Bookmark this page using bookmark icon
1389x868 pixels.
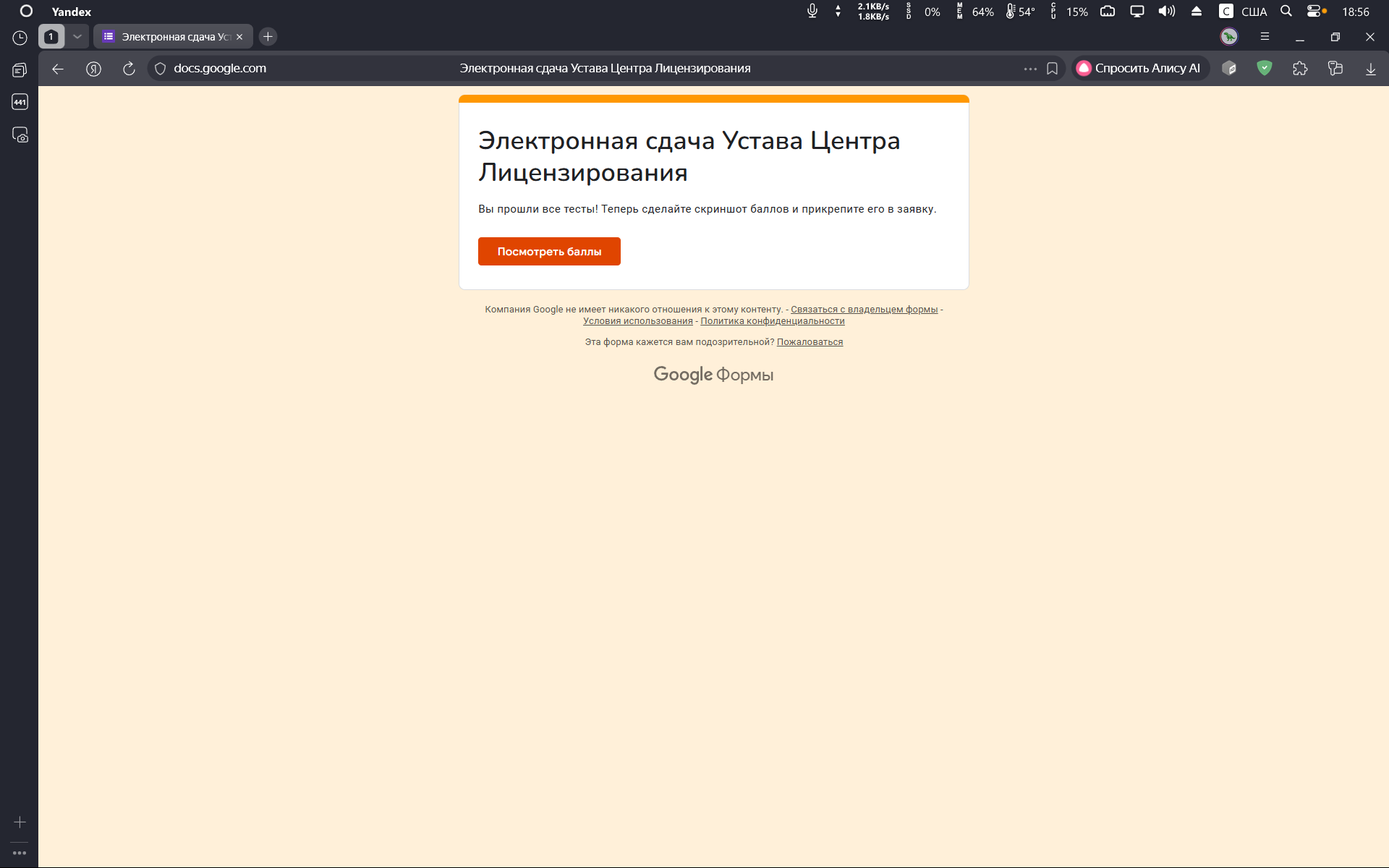click(1052, 69)
